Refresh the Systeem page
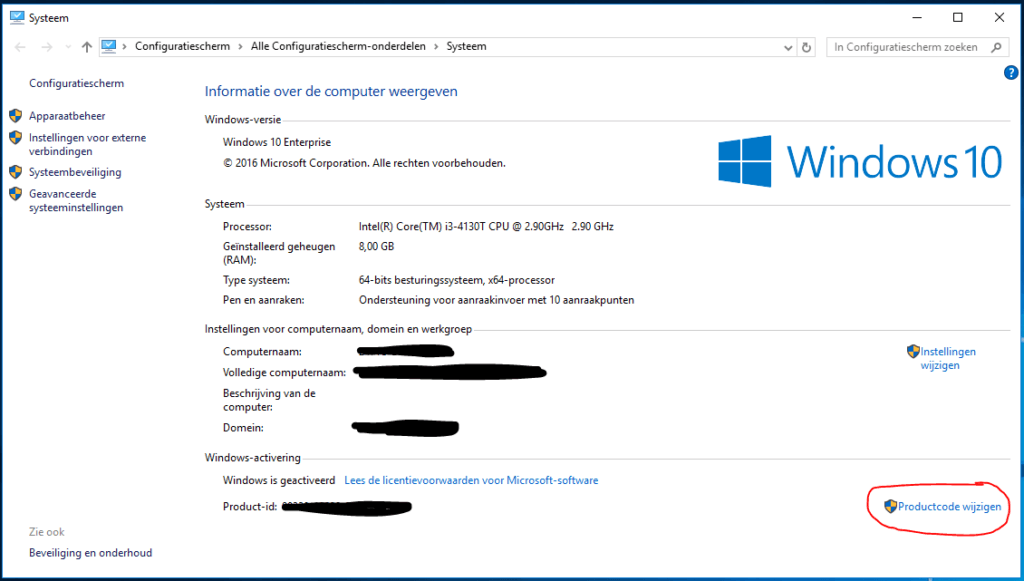The width and height of the screenshot is (1024, 581). pos(807,47)
